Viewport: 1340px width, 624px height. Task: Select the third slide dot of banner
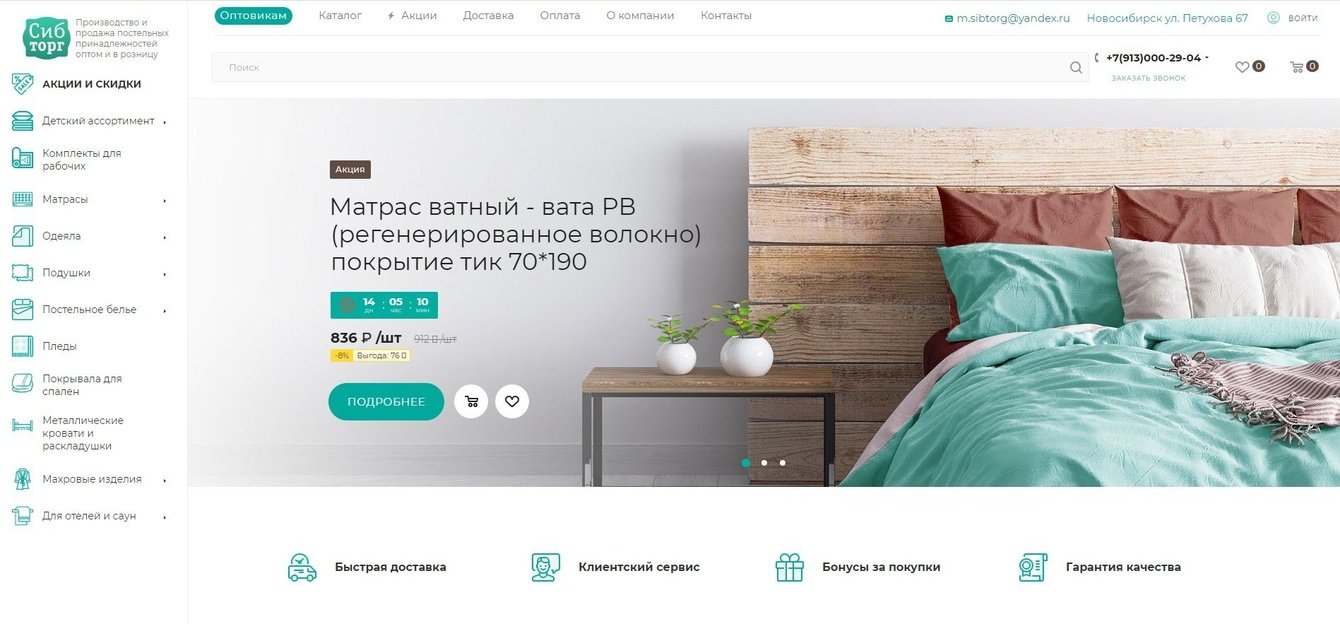point(782,463)
